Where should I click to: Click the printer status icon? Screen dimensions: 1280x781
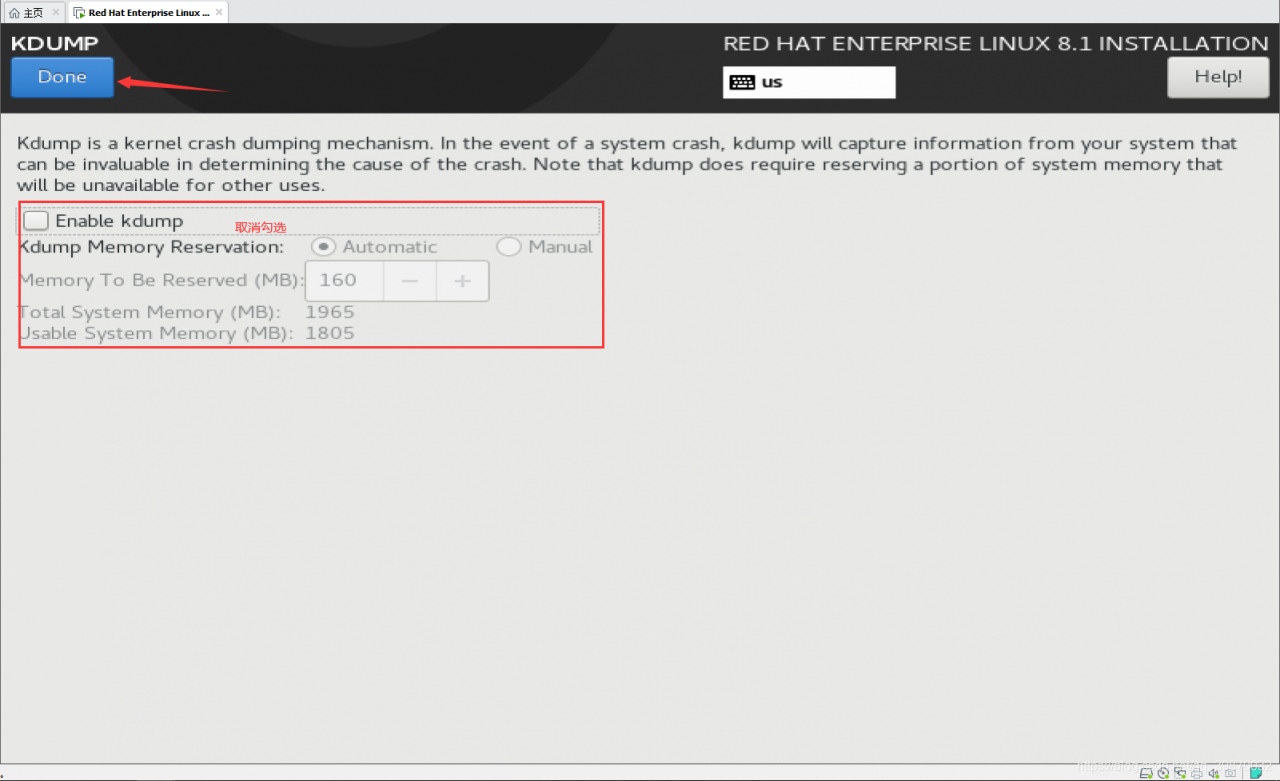[1197, 773]
